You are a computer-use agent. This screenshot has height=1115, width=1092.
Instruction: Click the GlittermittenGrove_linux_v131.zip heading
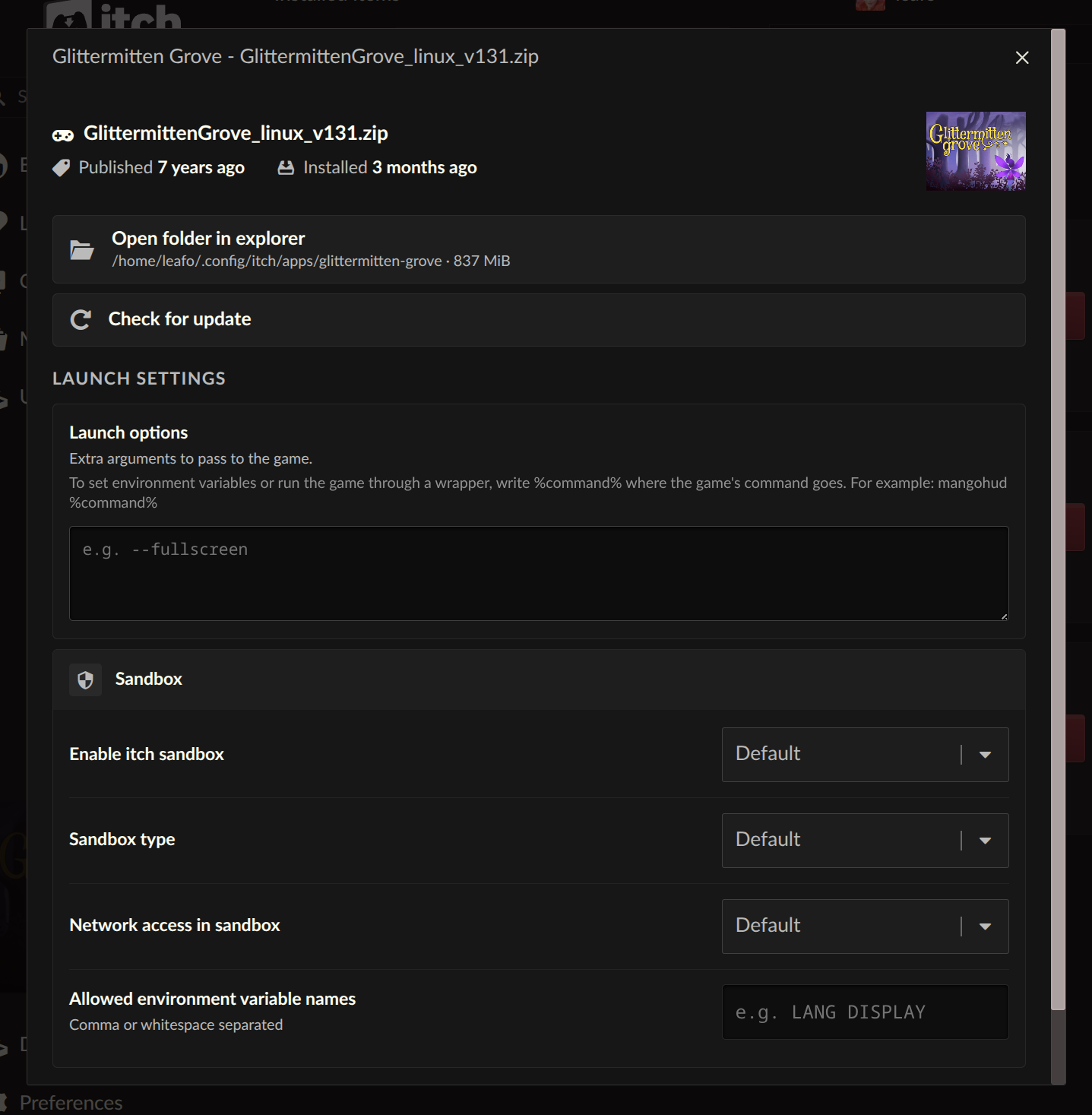pos(236,133)
